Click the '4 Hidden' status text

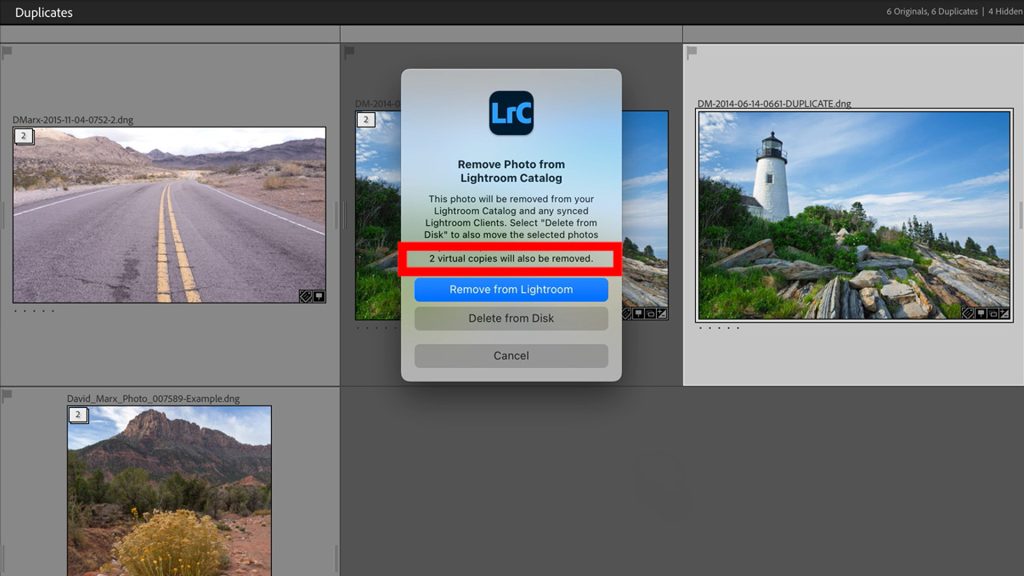pyautogui.click(x=1005, y=12)
